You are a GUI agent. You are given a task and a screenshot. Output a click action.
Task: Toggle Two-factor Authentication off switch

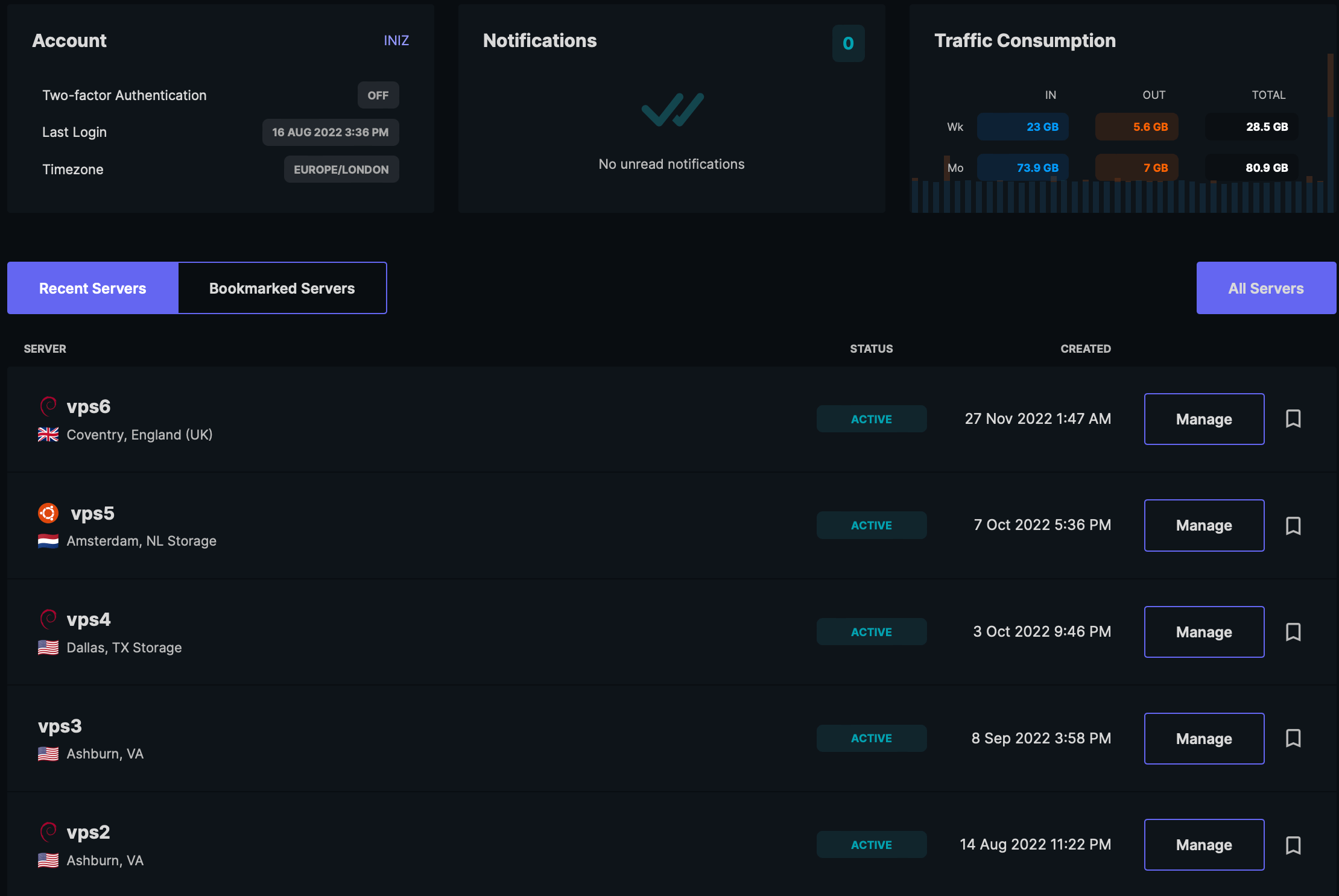[378, 95]
